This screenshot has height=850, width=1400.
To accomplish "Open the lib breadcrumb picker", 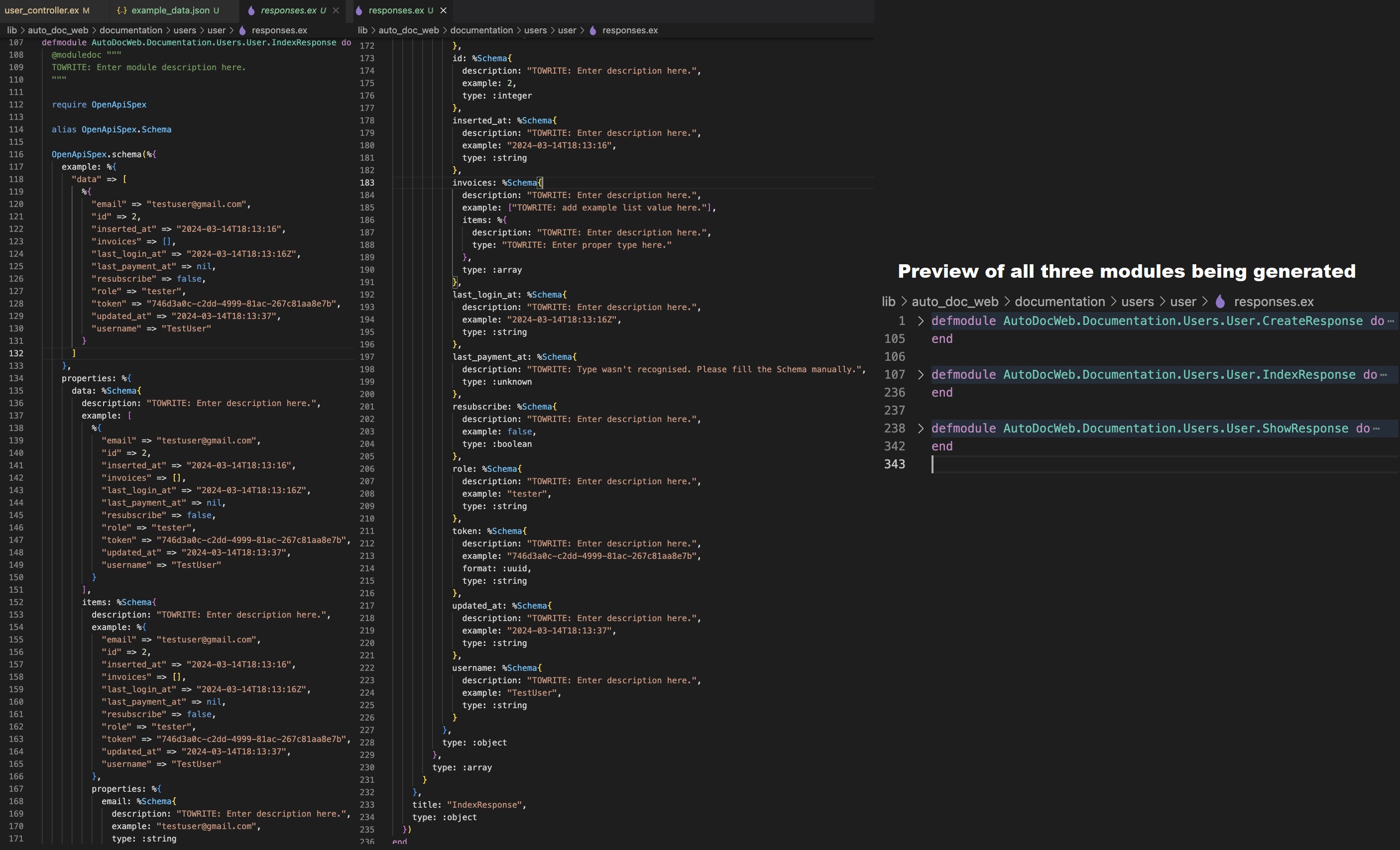I will (x=11, y=30).
